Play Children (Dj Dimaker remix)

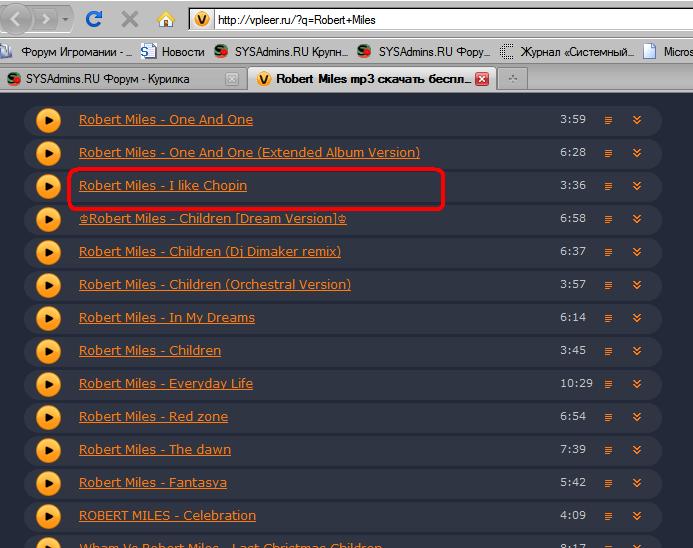point(48,252)
